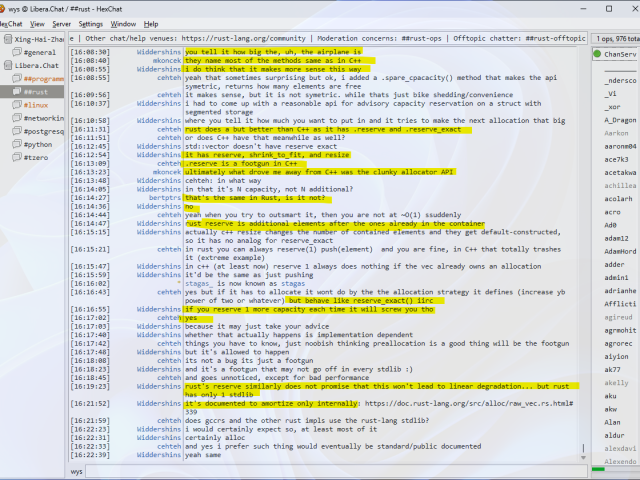
Task: Open the doc.rust-lang.org raw_vec source link
Action: coord(469,403)
